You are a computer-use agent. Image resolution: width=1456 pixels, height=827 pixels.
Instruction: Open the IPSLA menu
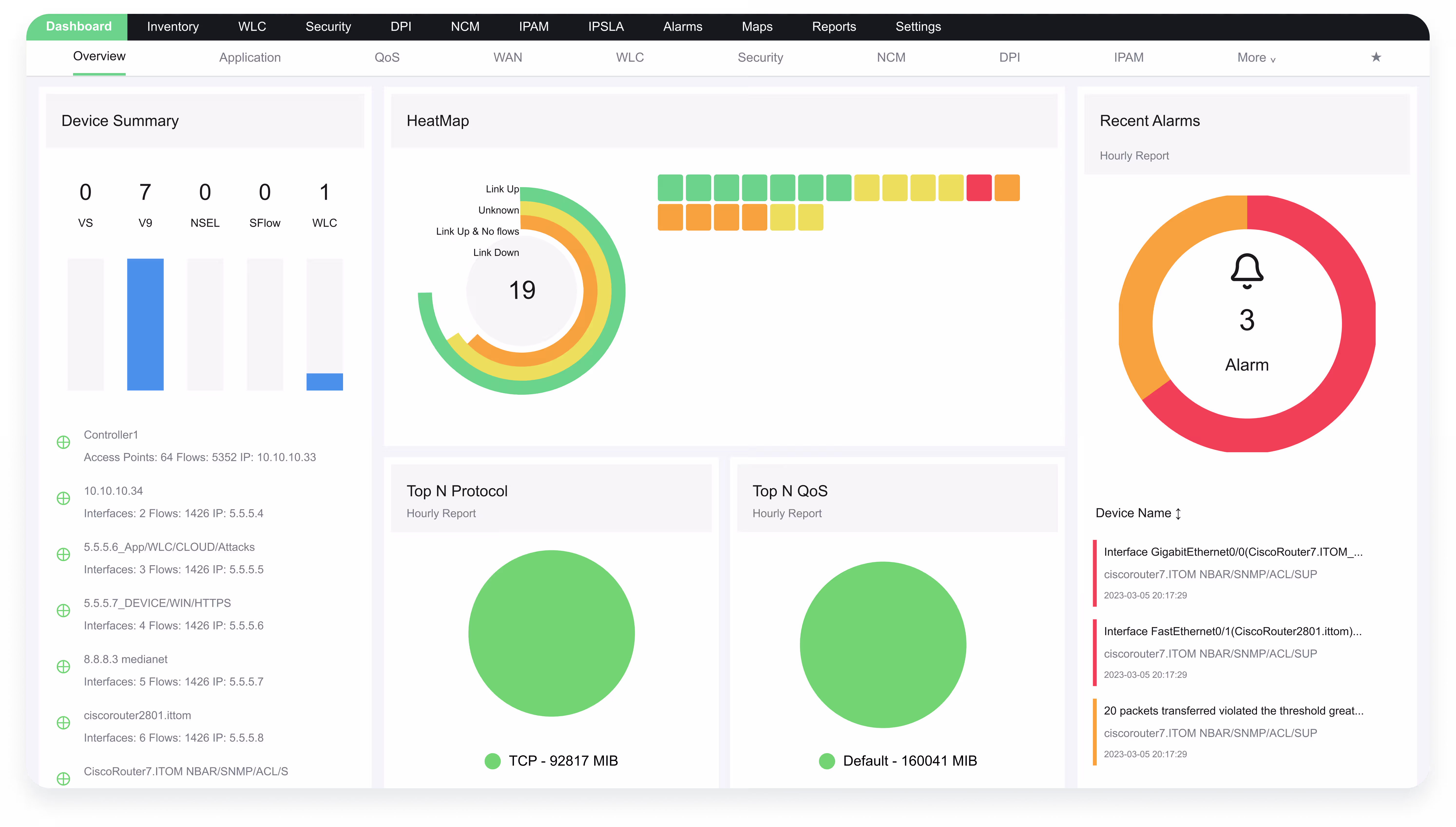(606, 27)
